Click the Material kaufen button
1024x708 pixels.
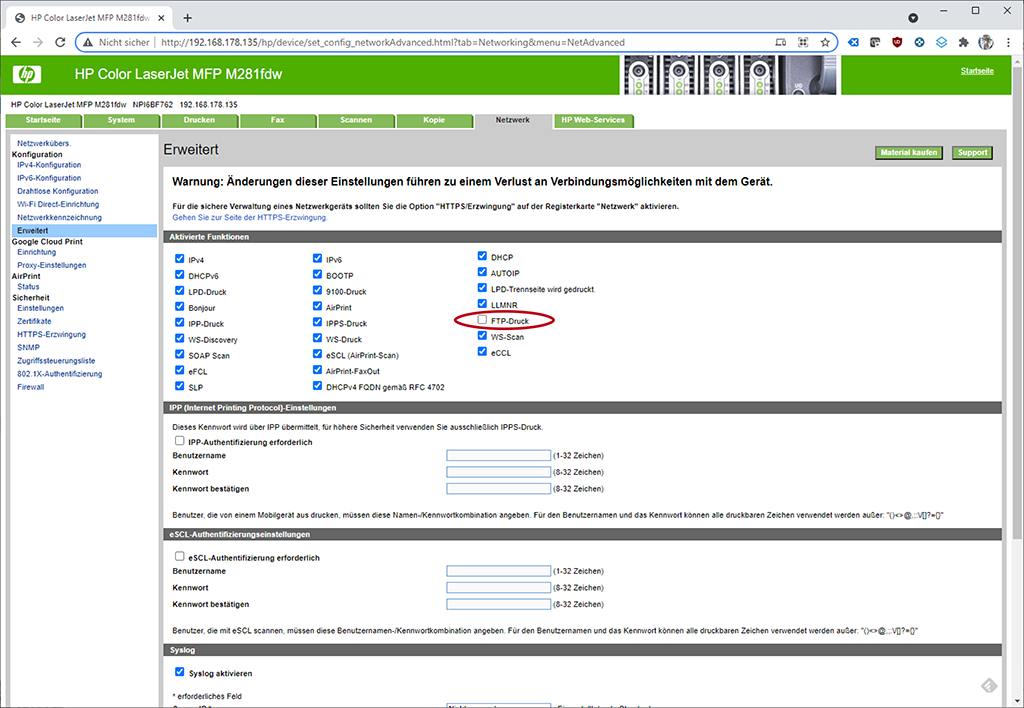[x=908, y=153]
